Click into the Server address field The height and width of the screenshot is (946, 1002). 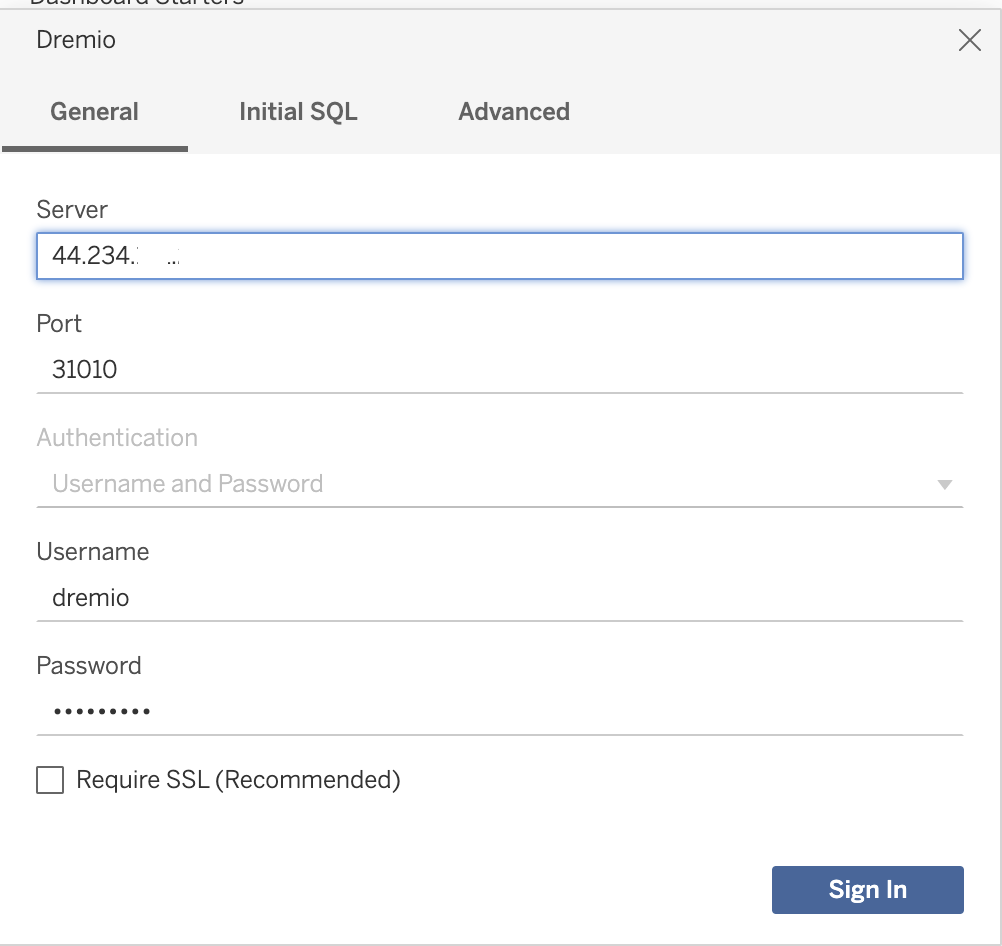tap(500, 256)
